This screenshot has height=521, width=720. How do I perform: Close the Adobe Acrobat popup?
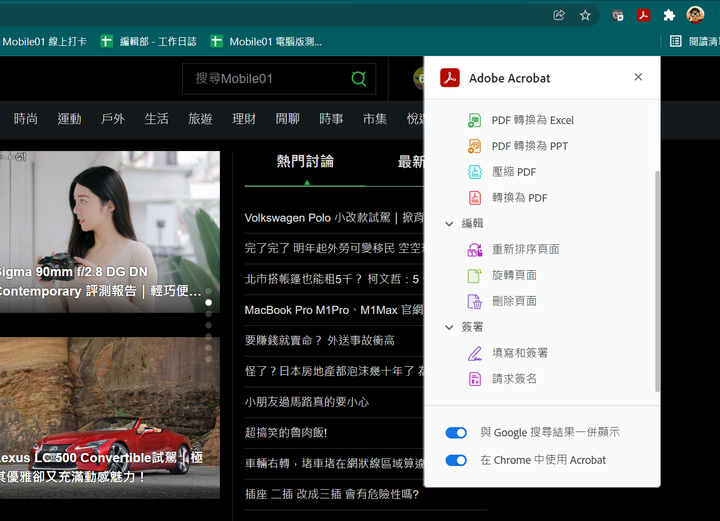pos(638,77)
